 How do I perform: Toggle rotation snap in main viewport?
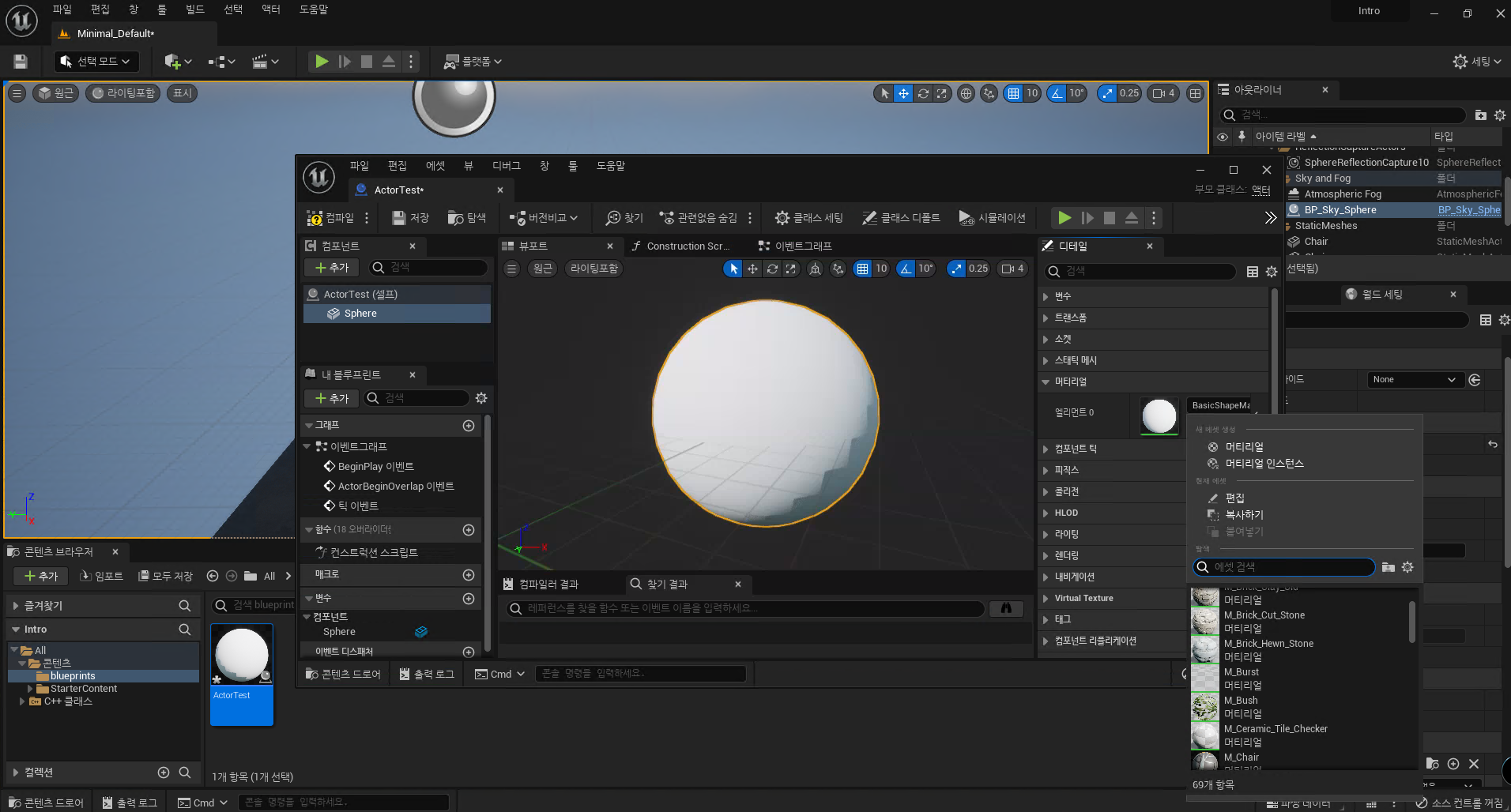tap(1057, 93)
